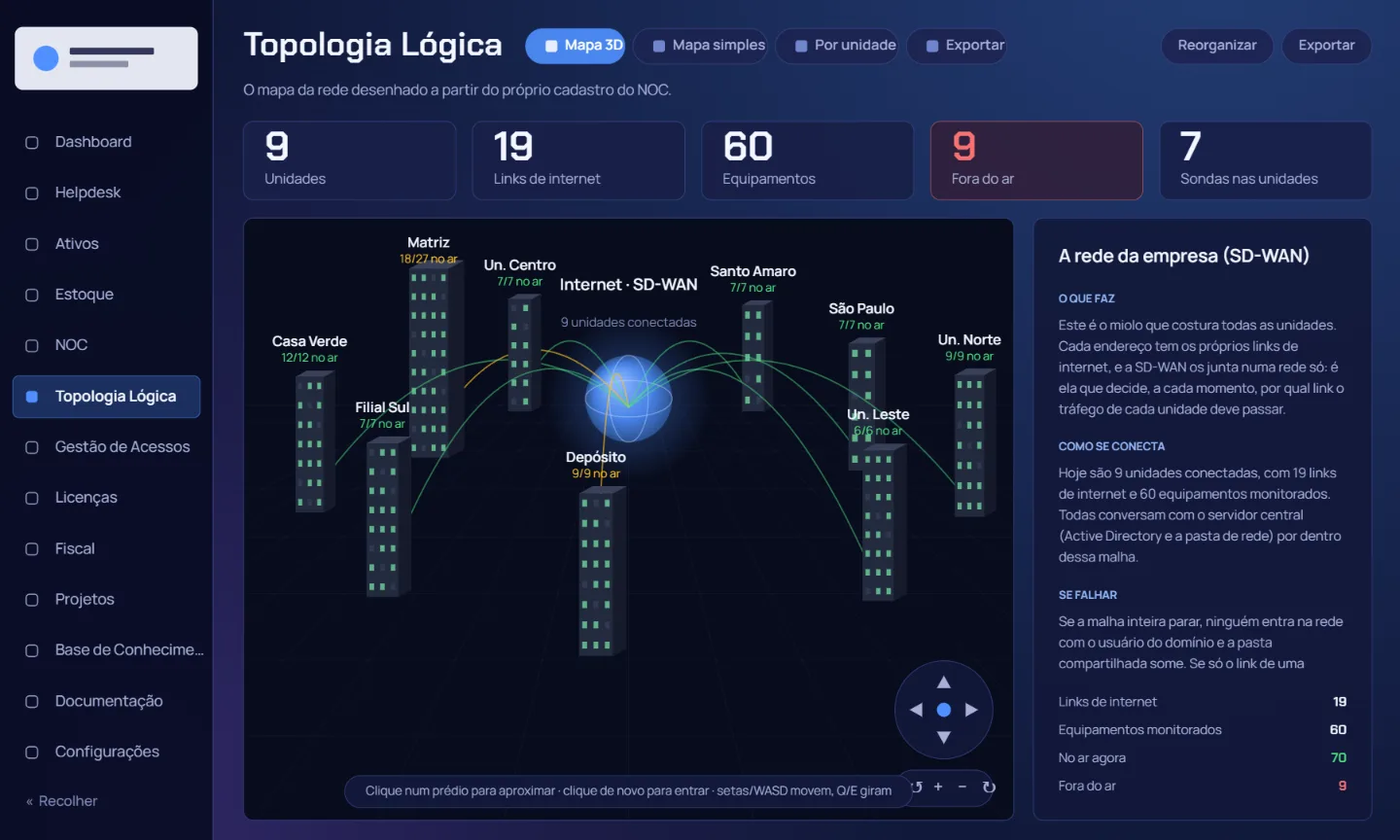Rotate the map counterclockwise with the left rotate icon
The image size is (1400, 840).
(x=916, y=787)
